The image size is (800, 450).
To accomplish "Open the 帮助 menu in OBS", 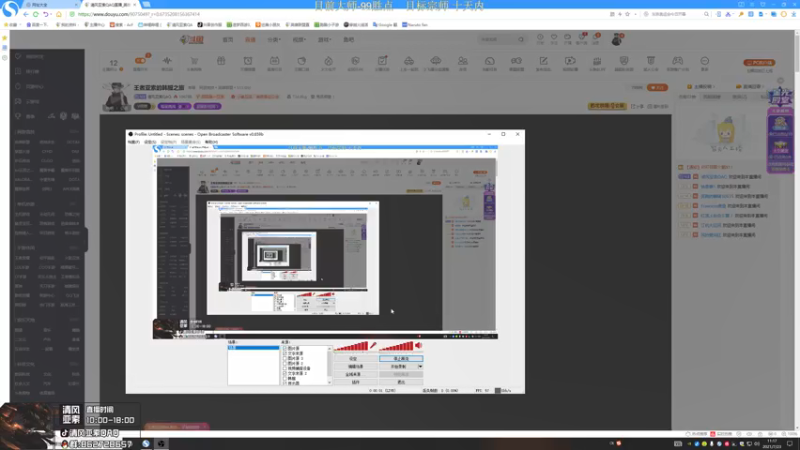I will pos(211,142).
